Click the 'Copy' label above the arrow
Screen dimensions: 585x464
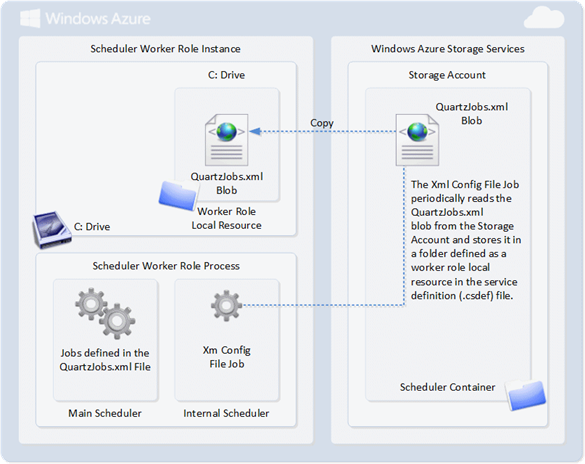(322, 123)
